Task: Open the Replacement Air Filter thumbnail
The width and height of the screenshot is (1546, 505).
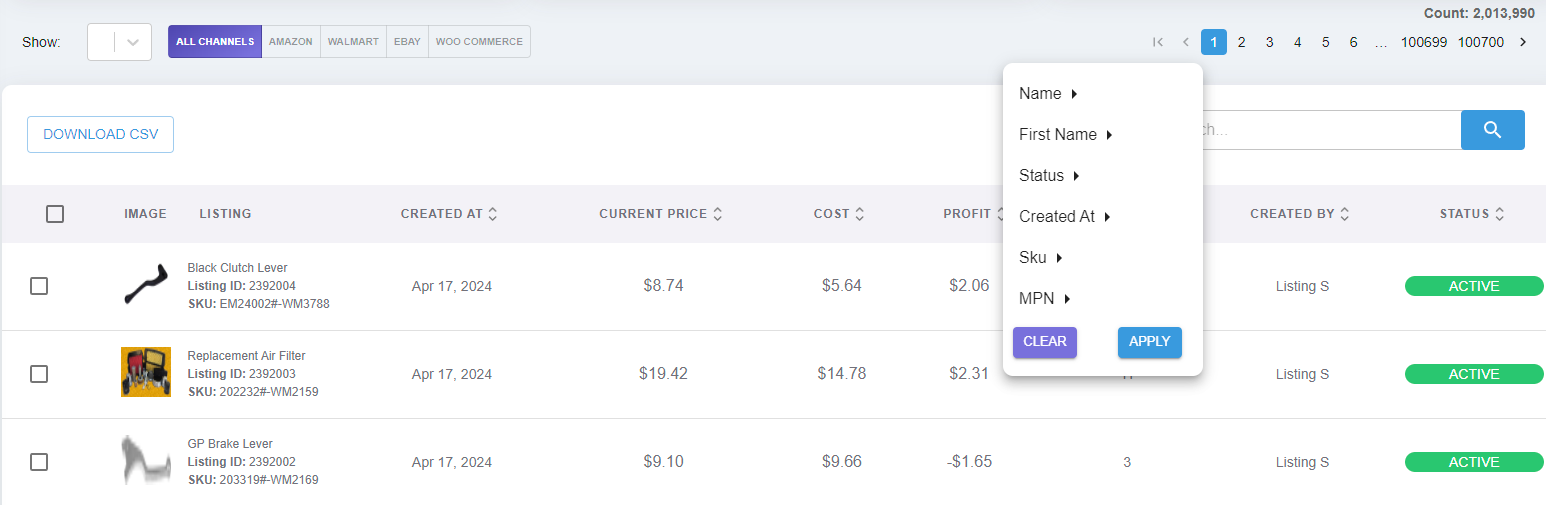Action: (146, 373)
